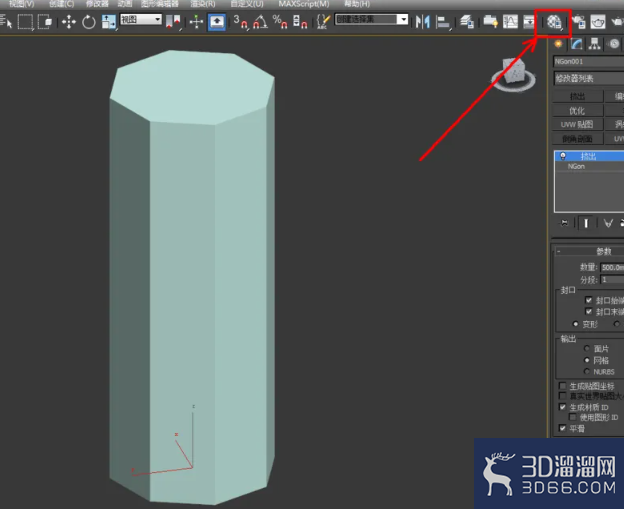The width and height of the screenshot is (624, 509).
Task: Select the 网格 output radio button
Action: [x=587, y=360]
